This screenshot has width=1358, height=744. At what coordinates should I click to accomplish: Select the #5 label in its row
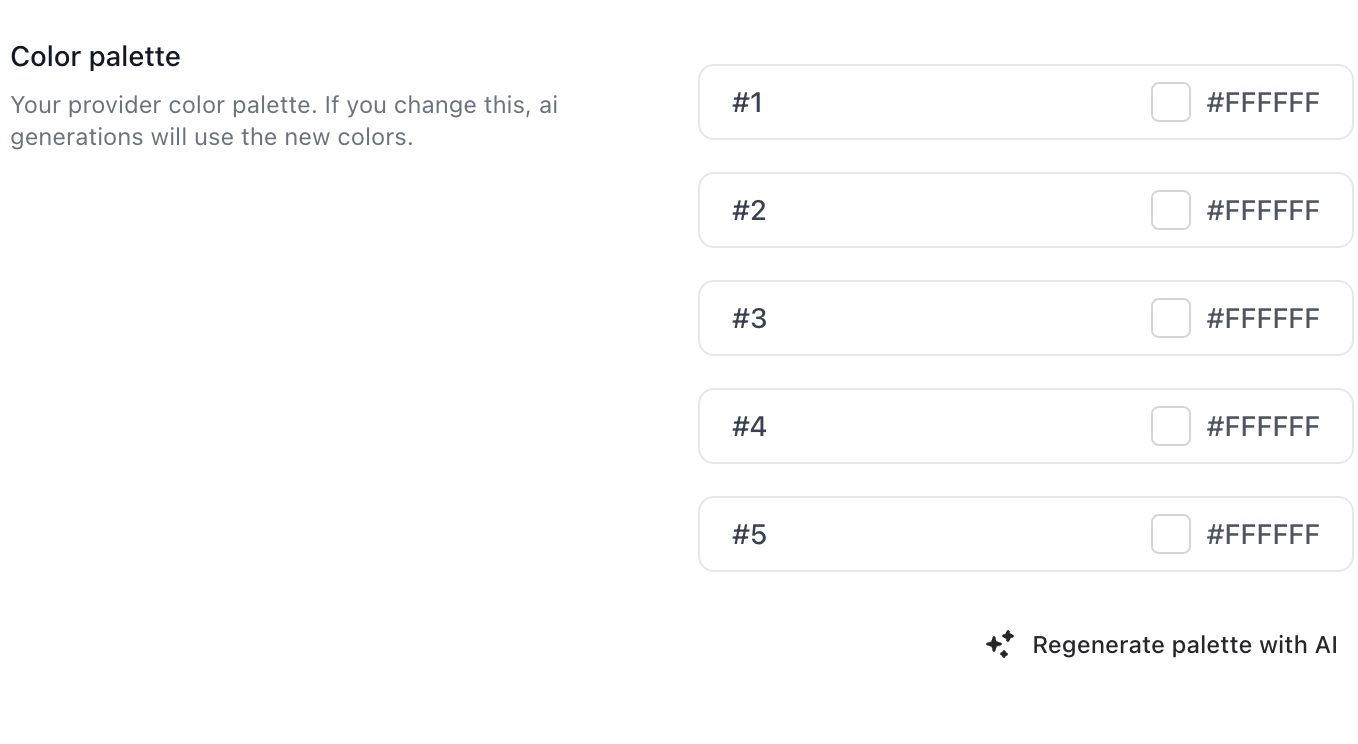coord(748,534)
